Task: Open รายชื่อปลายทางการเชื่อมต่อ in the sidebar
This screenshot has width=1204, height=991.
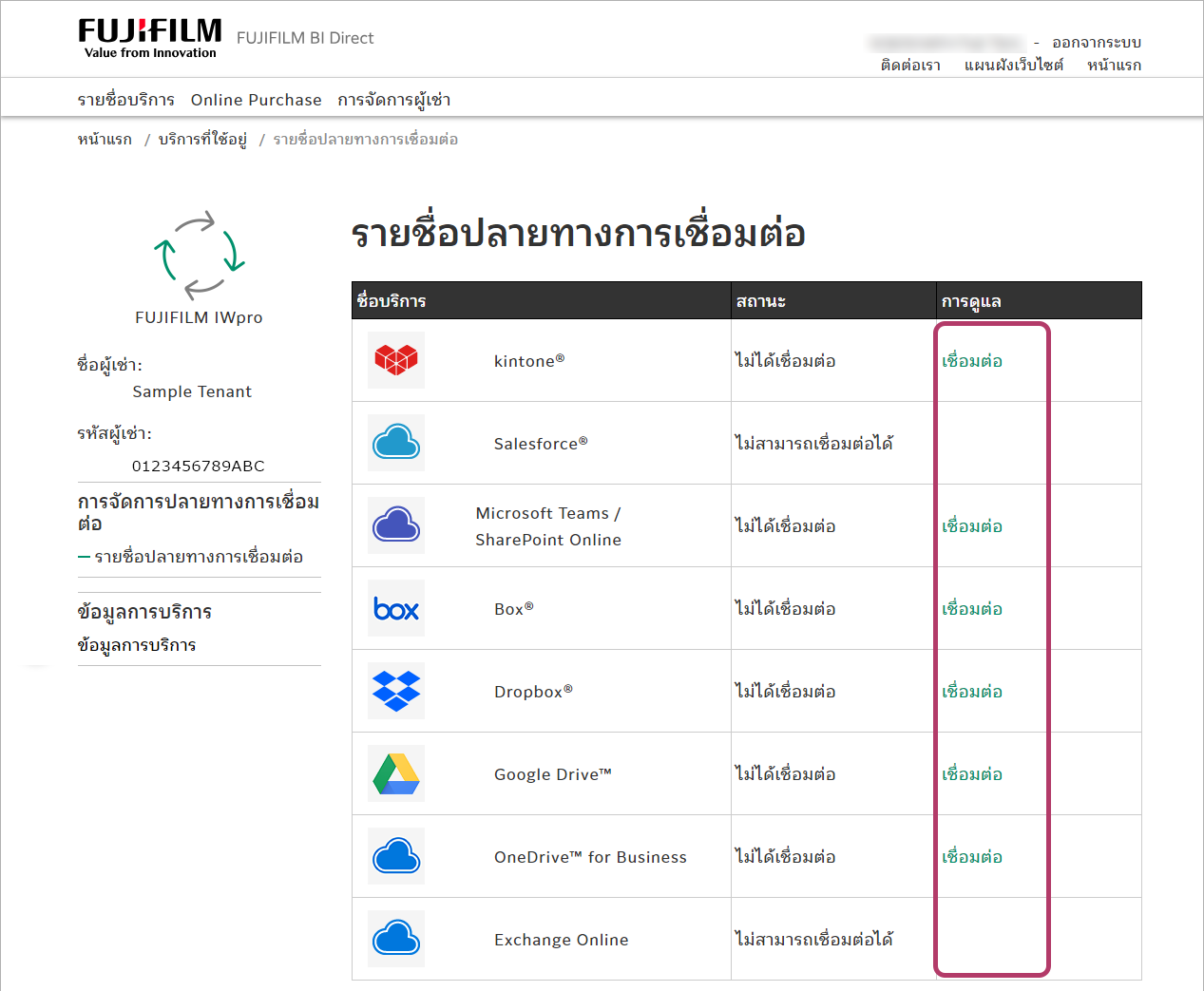Action: click(x=199, y=557)
